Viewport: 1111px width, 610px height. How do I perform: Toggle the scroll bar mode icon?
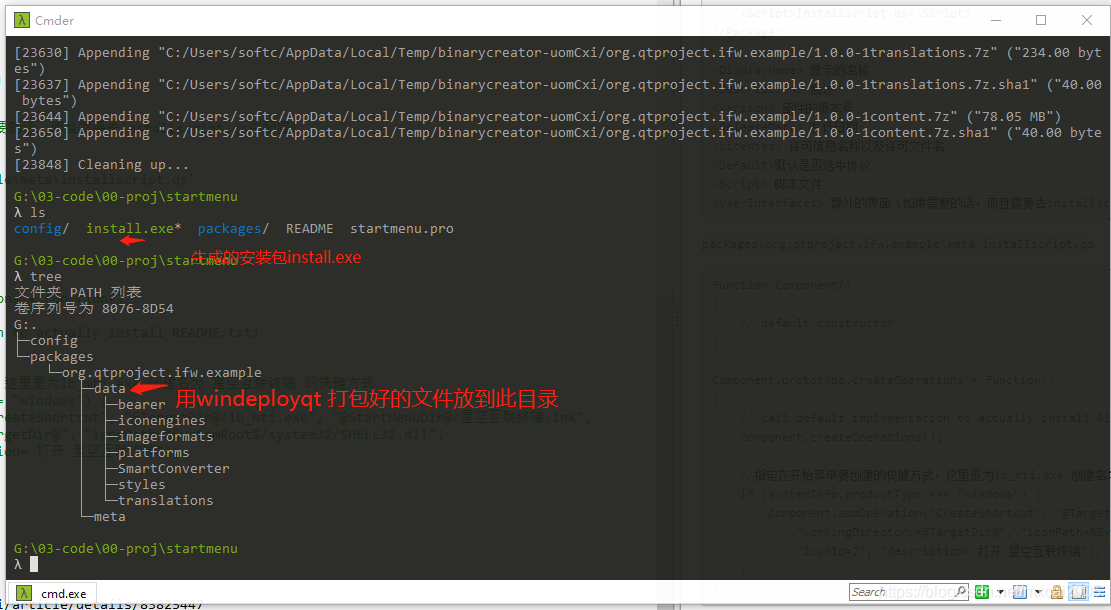(1078, 592)
